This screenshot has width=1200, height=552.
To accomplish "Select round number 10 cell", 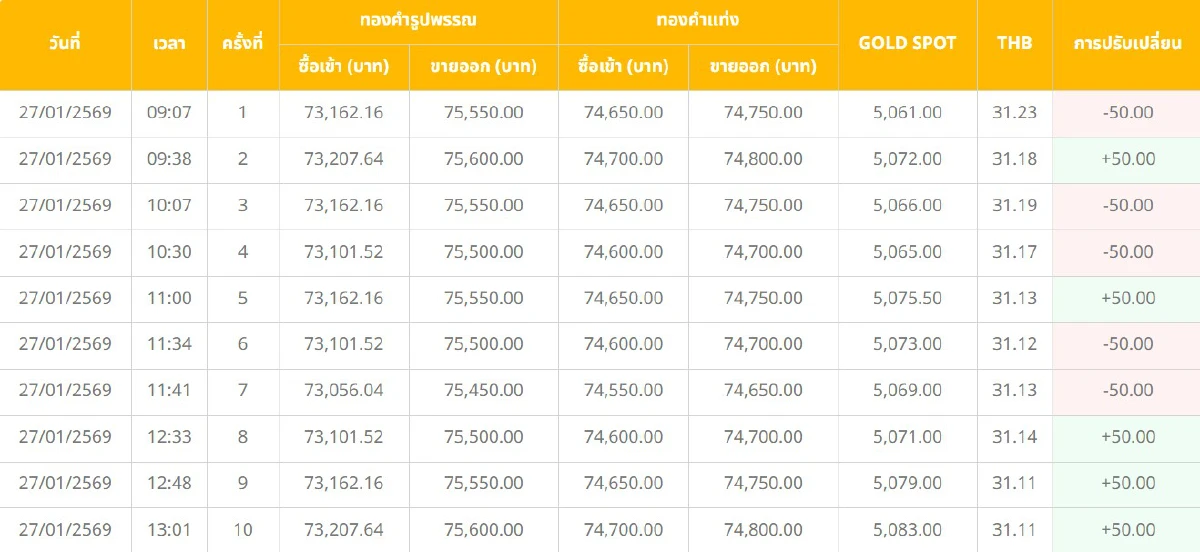I will tap(243, 529).
